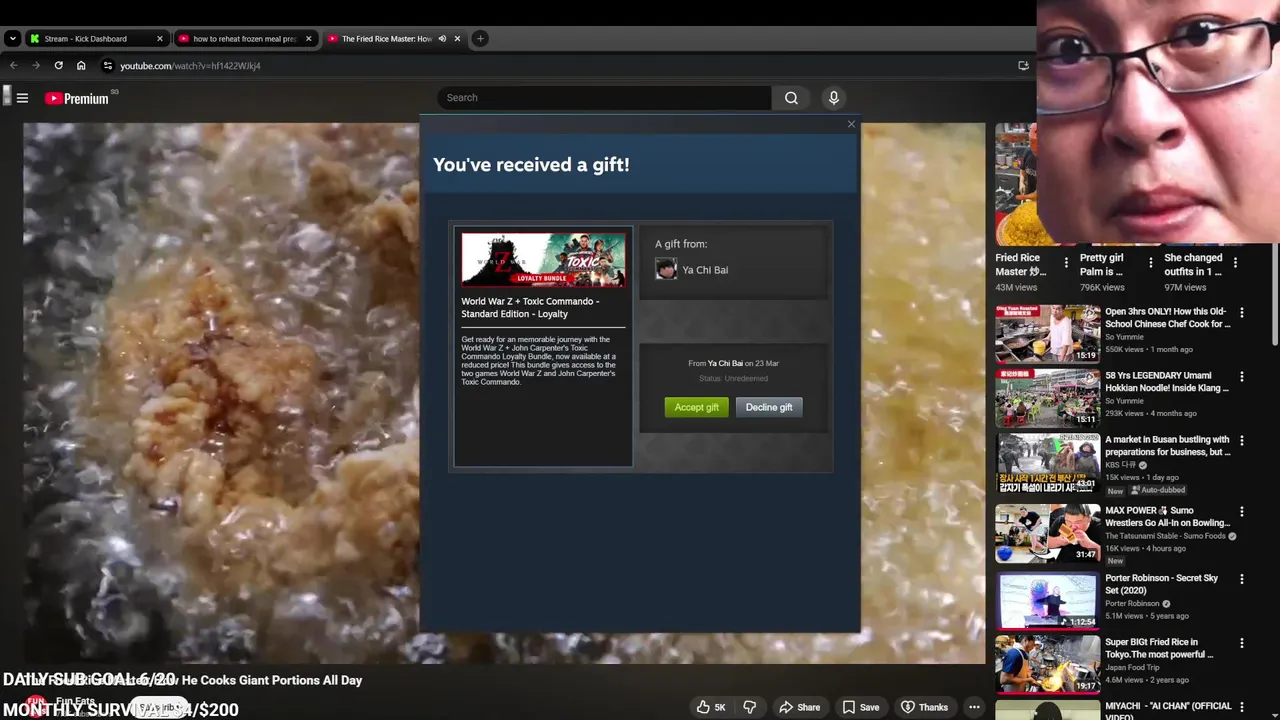Image resolution: width=1280 pixels, height=720 pixels.
Task: Open the browser tab list dropdown arrow
Action: [x=12, y=39]
